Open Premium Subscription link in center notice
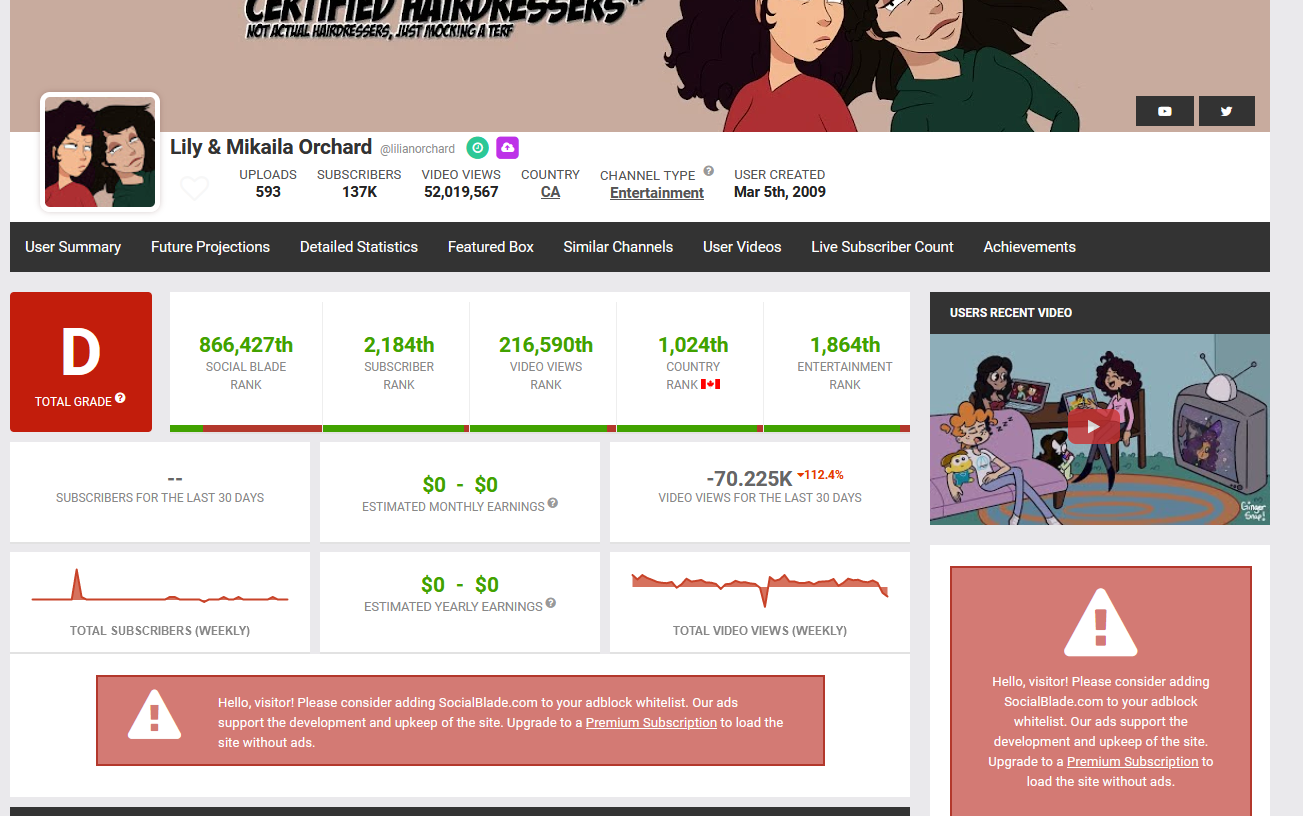The height and width of the screenshot is (816, 1303). tap(651, 722)
